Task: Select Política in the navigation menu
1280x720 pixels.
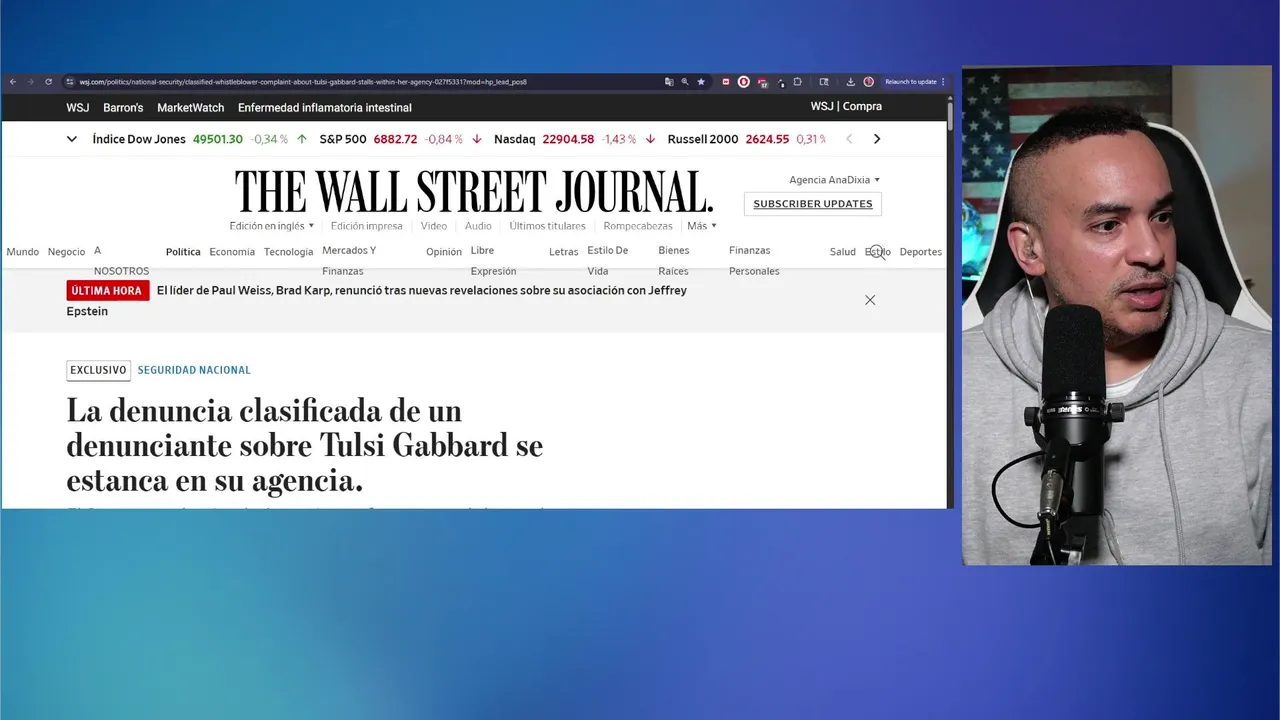Action: [x=183, y=252]
